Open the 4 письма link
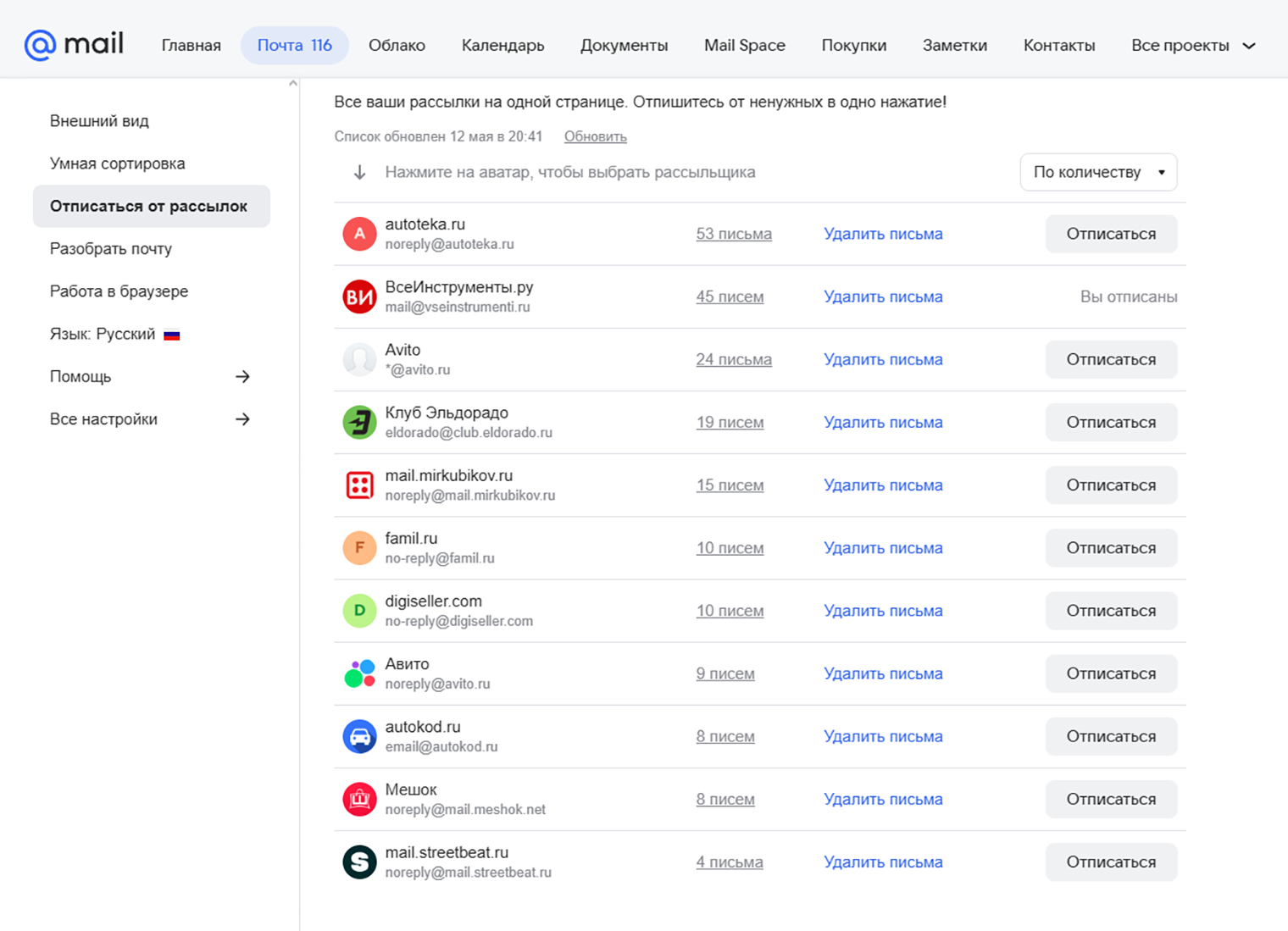 coord(730,862)
